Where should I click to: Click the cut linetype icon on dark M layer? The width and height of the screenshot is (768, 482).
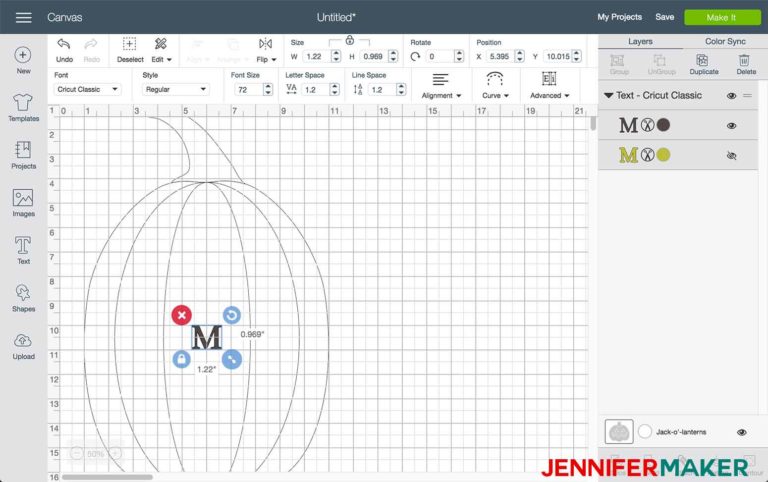tap(648, 125)
